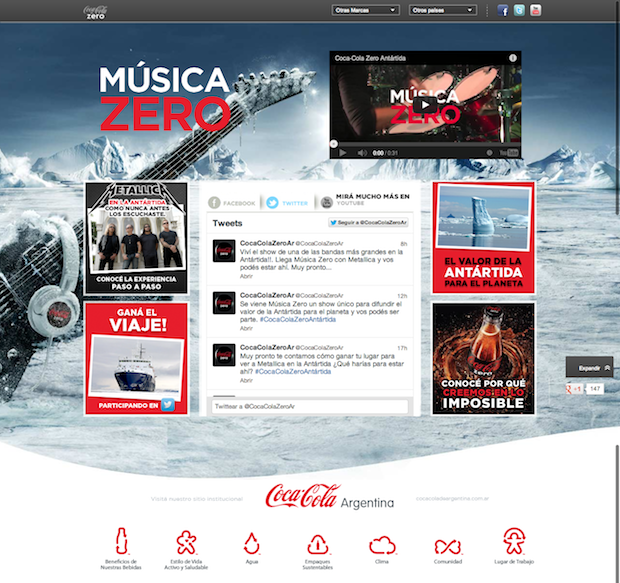
Task: Open Visitá nuestro sitio institucional link
Action: tap(197, 499)
